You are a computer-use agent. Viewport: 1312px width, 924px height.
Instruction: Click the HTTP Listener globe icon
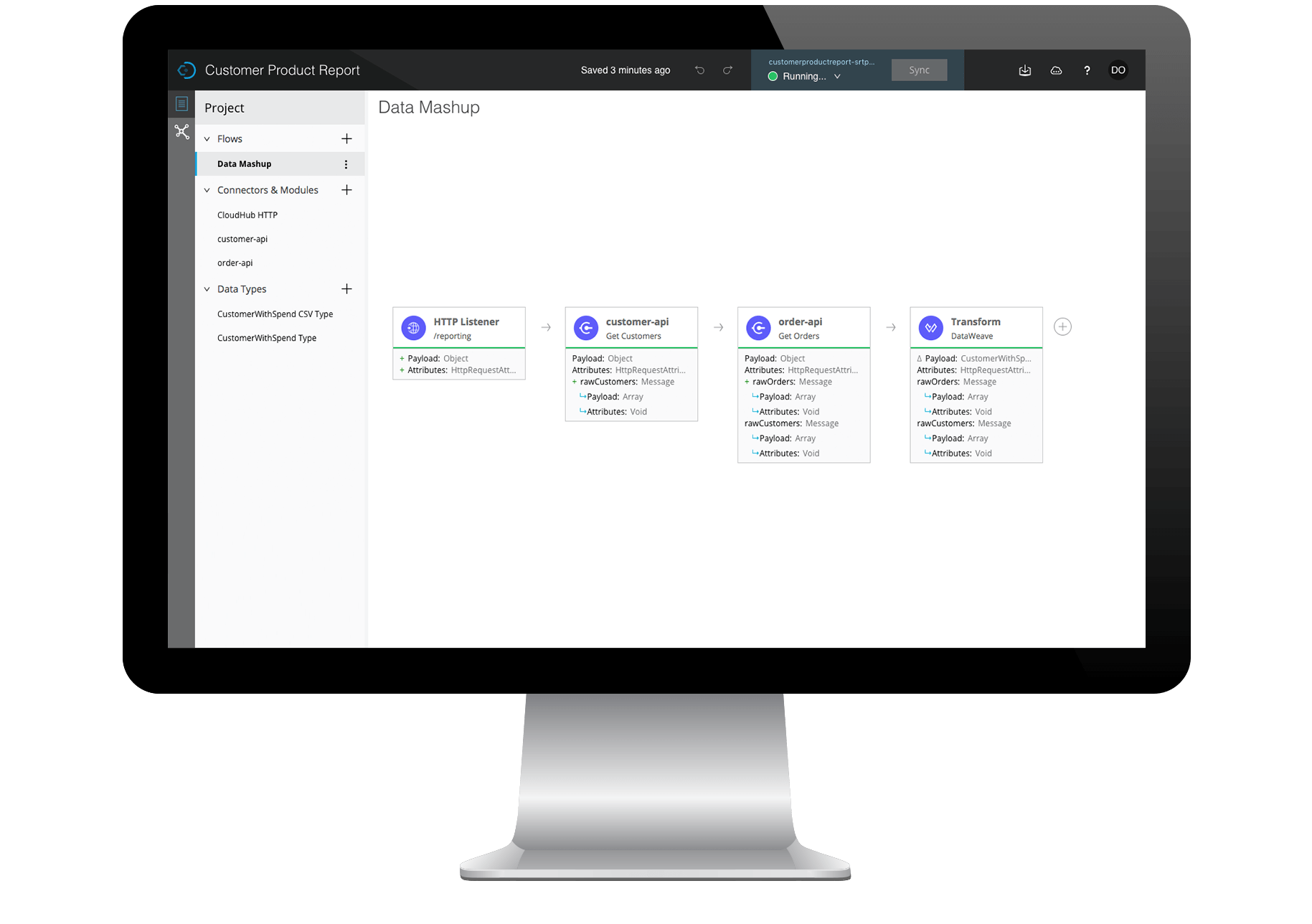413,328
